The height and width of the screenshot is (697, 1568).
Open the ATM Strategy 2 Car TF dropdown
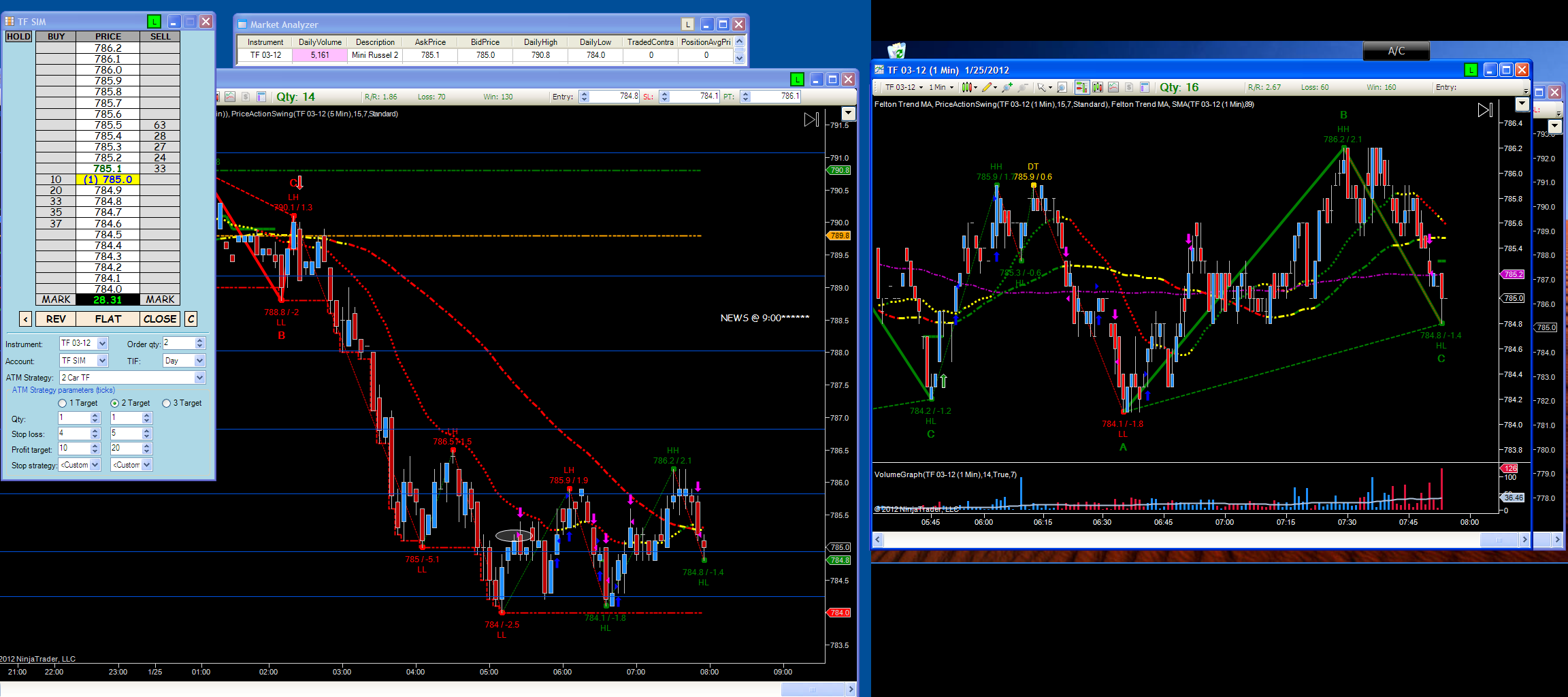pos(199,378)
